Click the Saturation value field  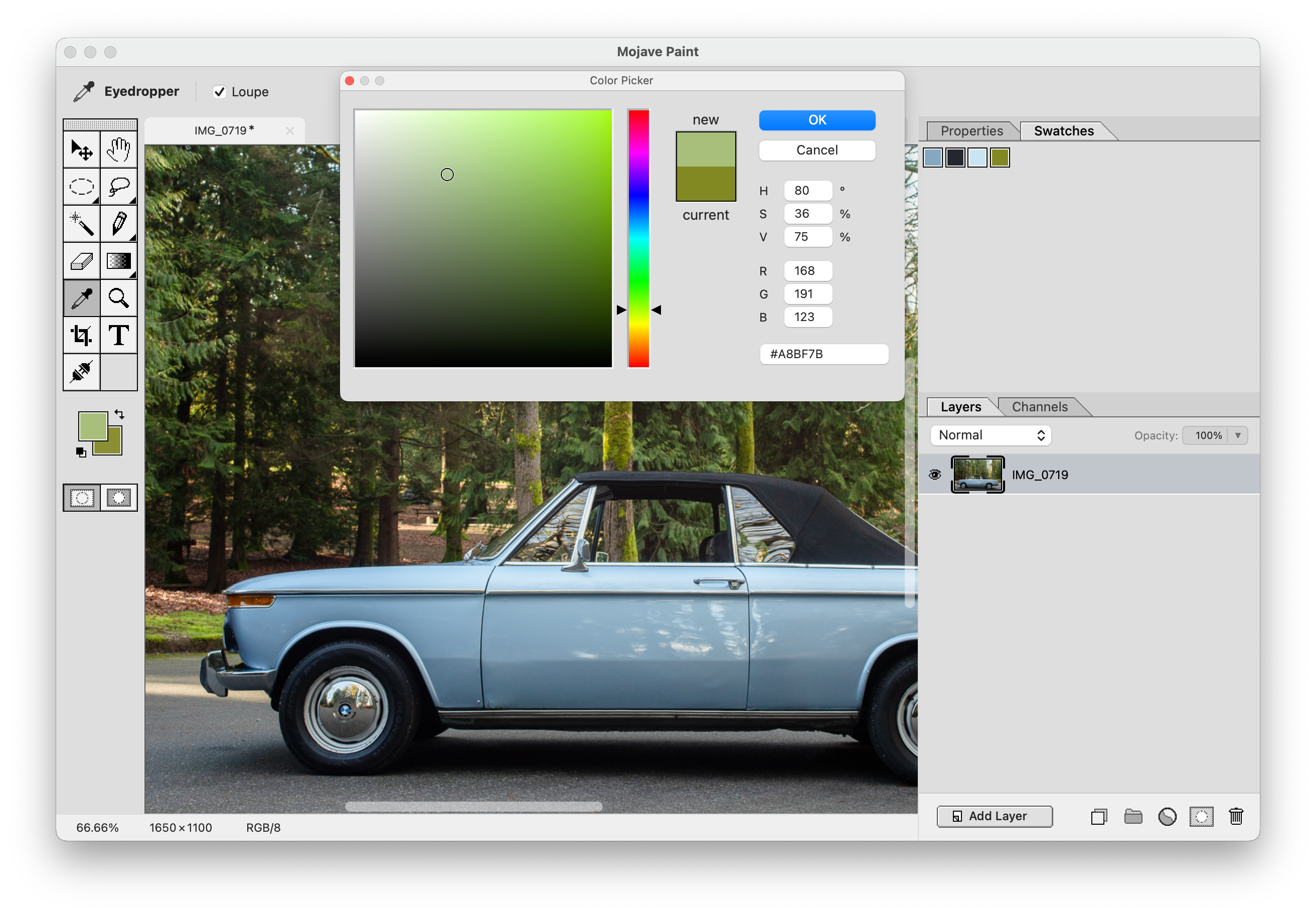(807, 214)
